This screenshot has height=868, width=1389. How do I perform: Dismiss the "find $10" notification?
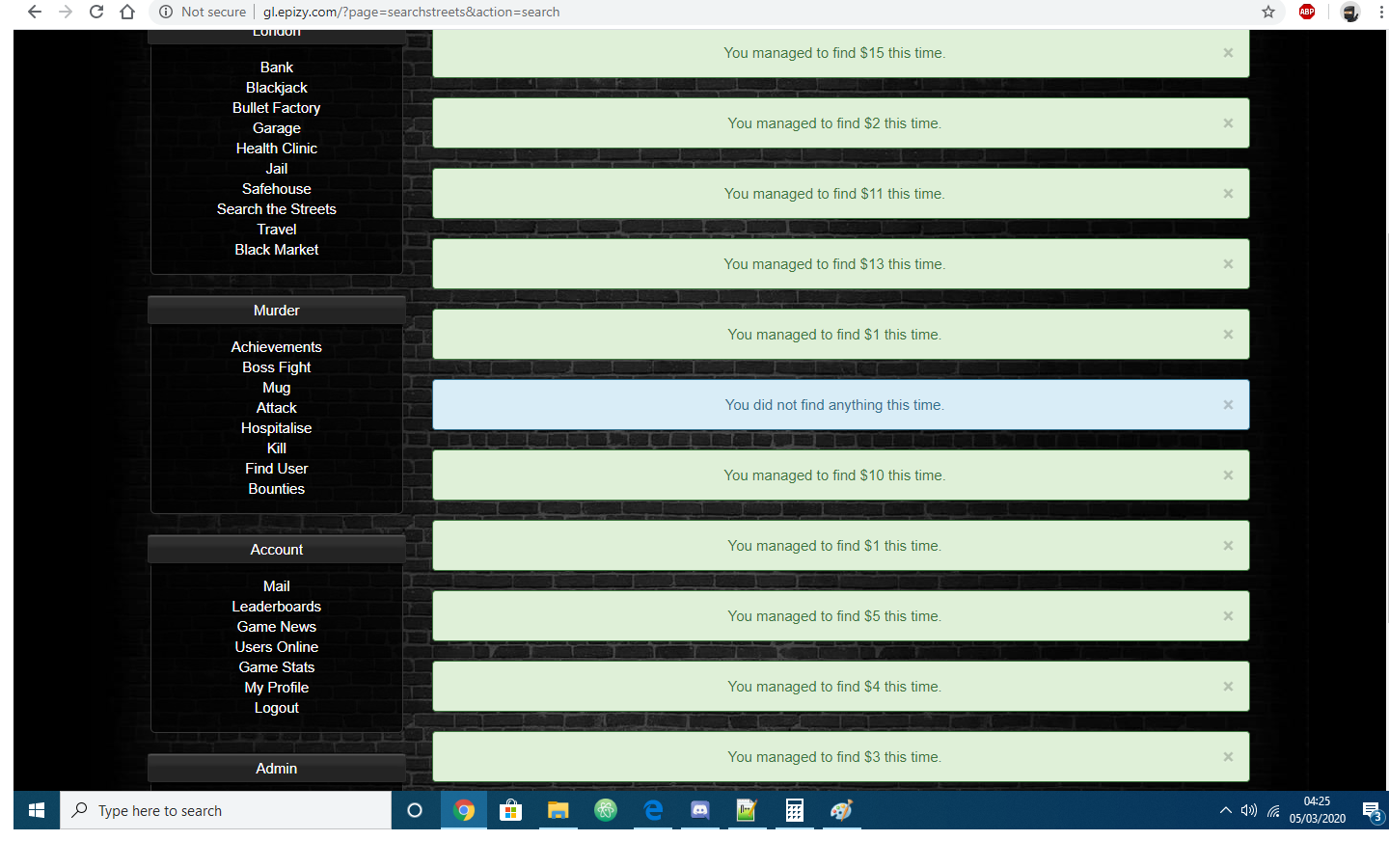pos(1228,475)
